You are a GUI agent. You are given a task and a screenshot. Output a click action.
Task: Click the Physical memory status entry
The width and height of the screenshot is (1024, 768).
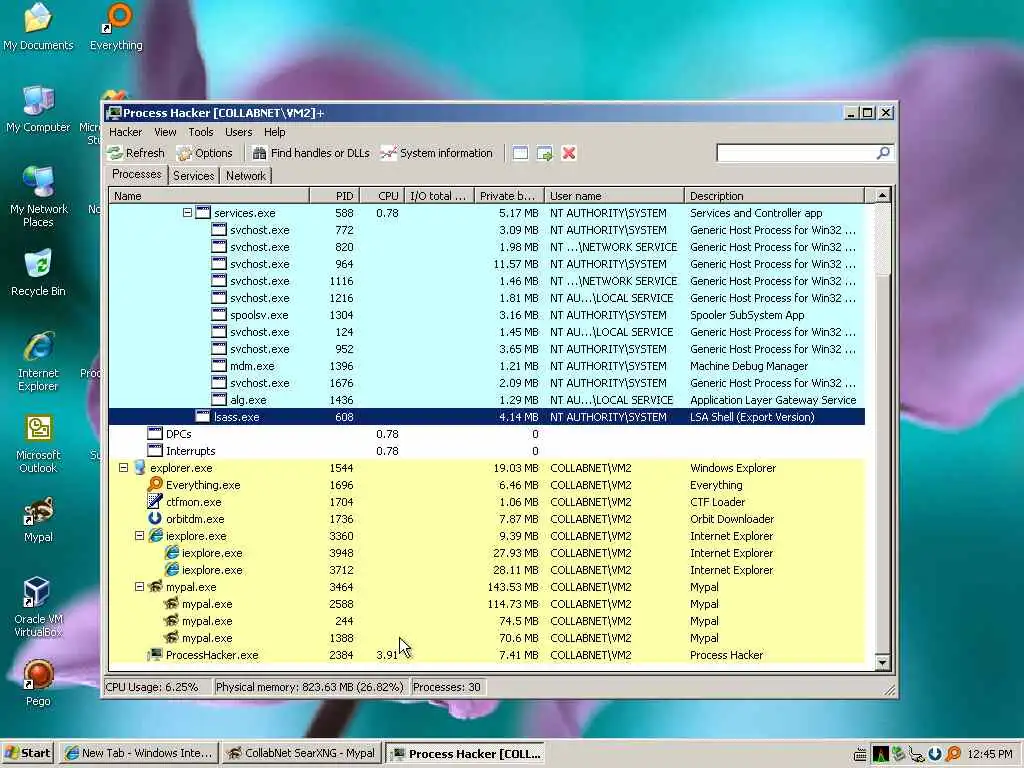click(x=310, y=687)
